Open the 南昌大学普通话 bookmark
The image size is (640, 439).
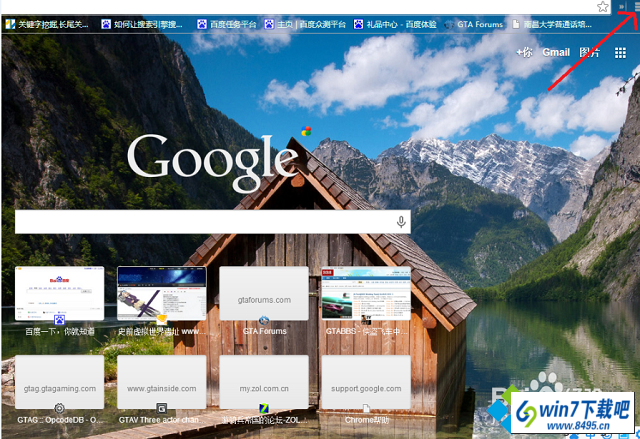coord(551,24)
